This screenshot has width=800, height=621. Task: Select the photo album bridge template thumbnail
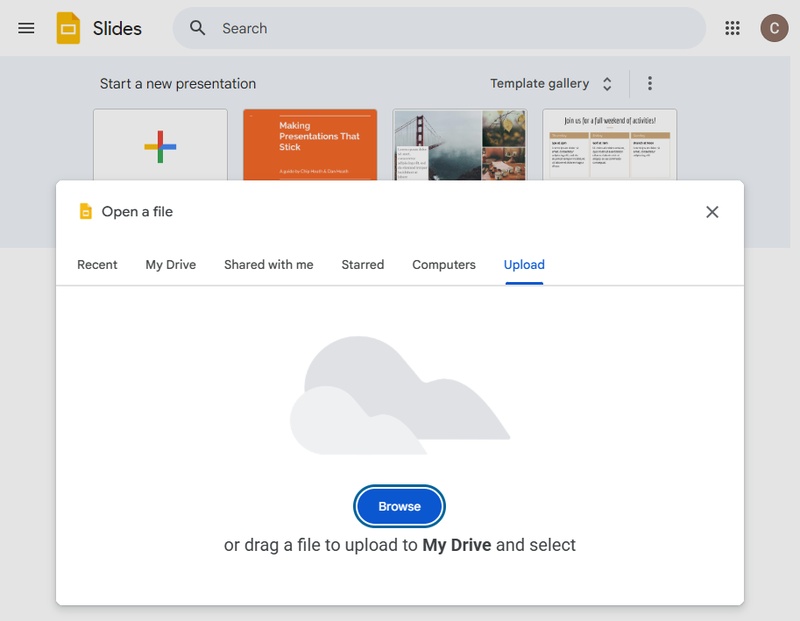460,147
